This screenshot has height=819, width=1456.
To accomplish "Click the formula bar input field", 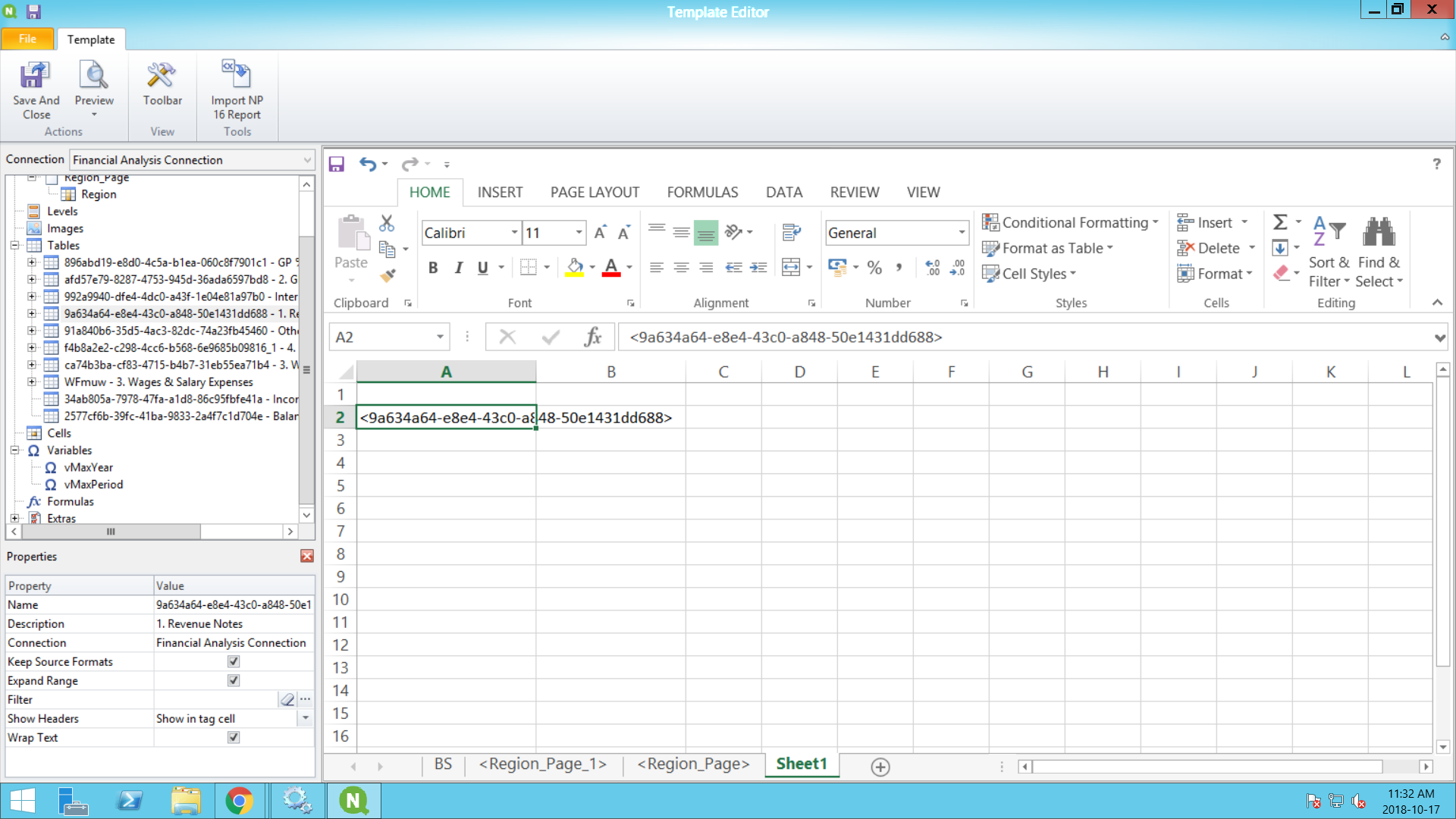I will tap(1025, 337).
